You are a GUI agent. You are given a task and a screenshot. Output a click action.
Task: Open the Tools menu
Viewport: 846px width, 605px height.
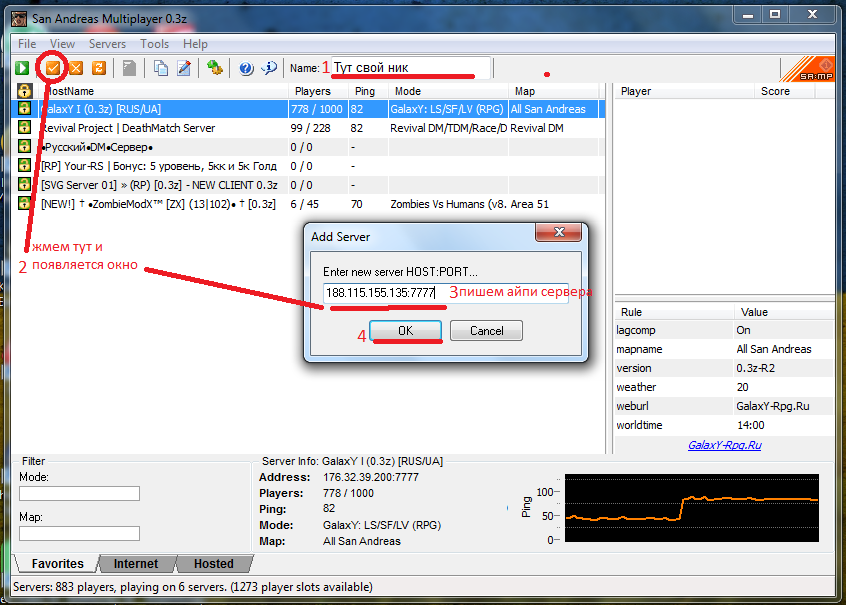155,44
